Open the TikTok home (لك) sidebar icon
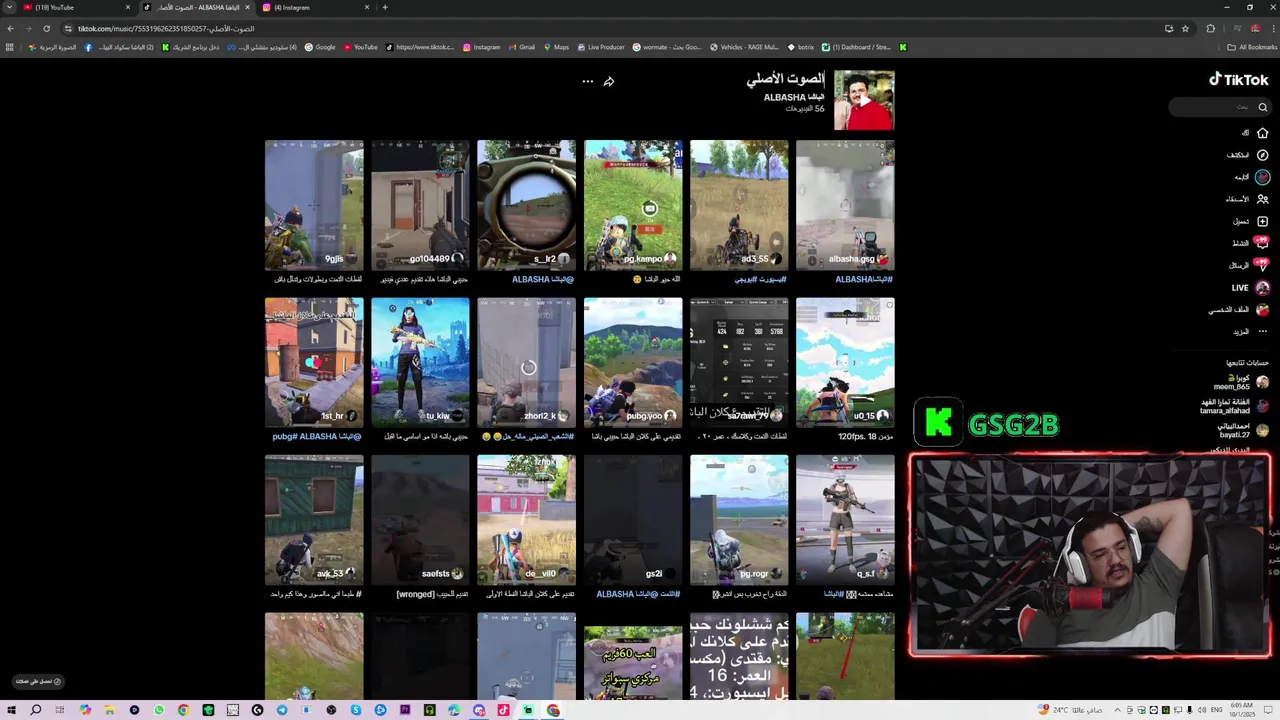The height and width of the screenshot is (720, 1280). (1262, 133)
